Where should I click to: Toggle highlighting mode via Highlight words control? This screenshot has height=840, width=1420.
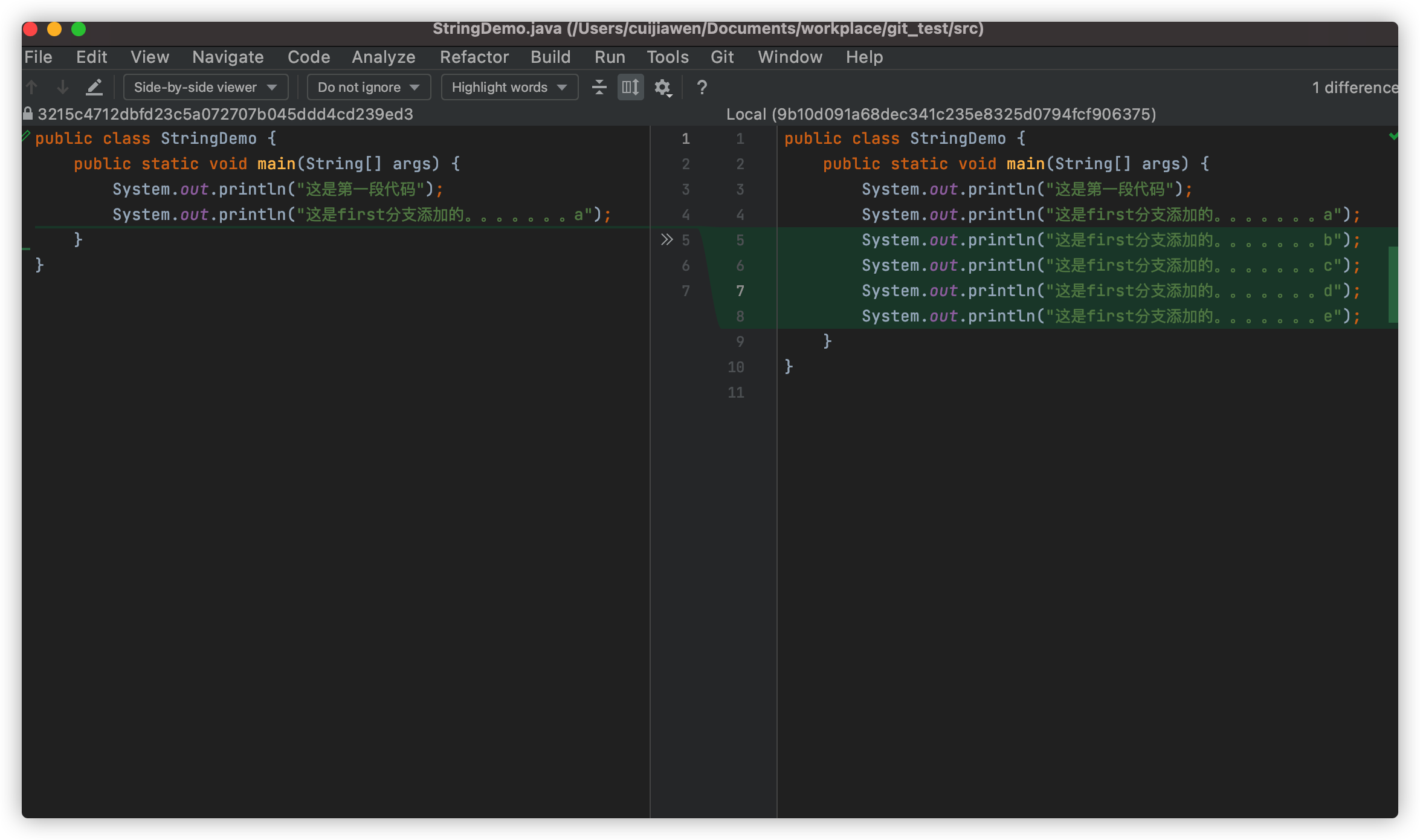[509, 86]
